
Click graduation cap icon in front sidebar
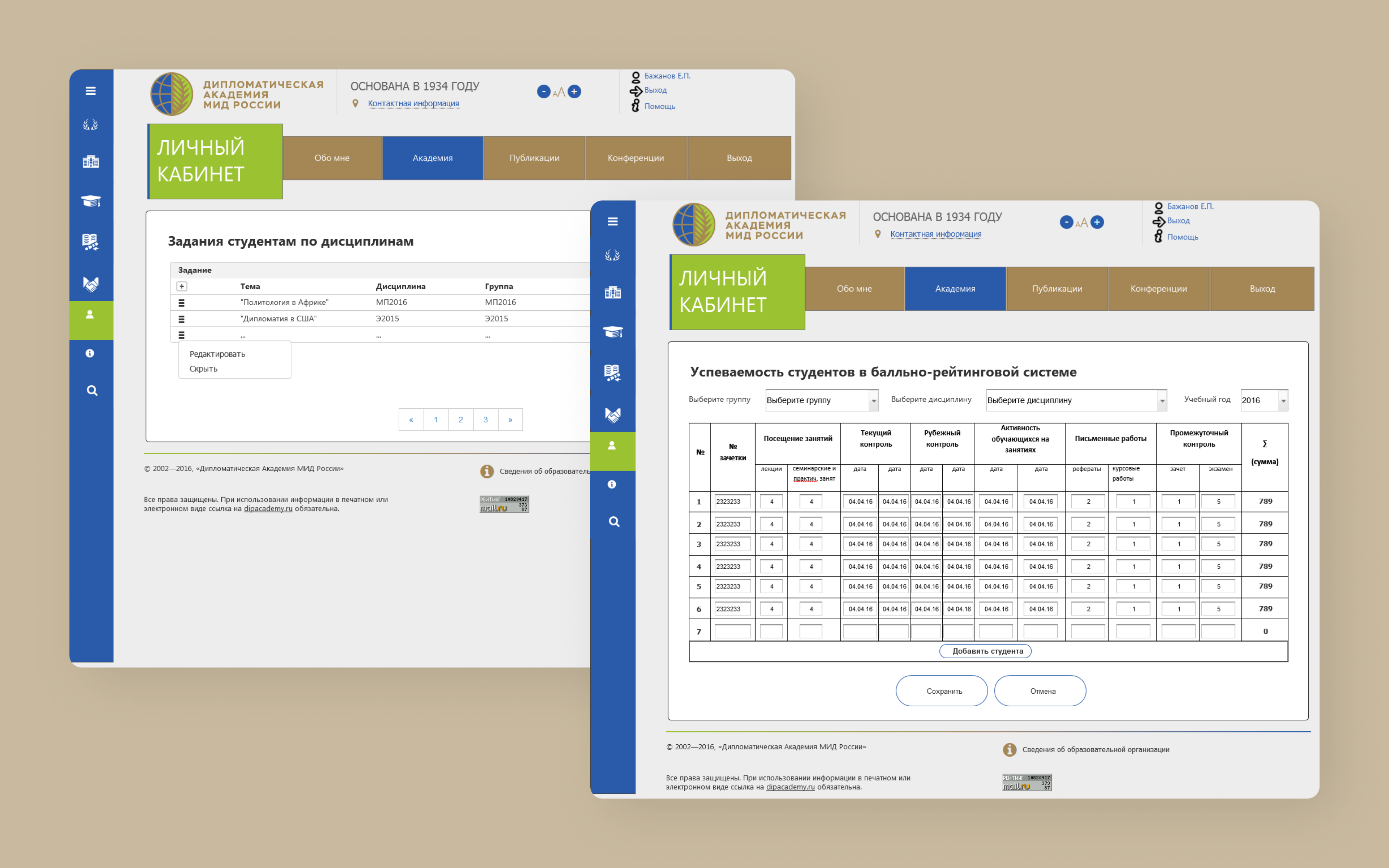[612, 332]
